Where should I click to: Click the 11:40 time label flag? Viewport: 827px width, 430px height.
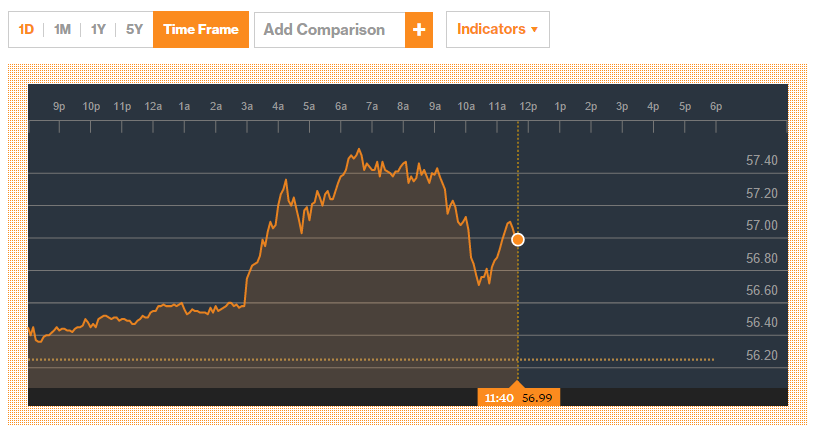[x=498, y=398]
